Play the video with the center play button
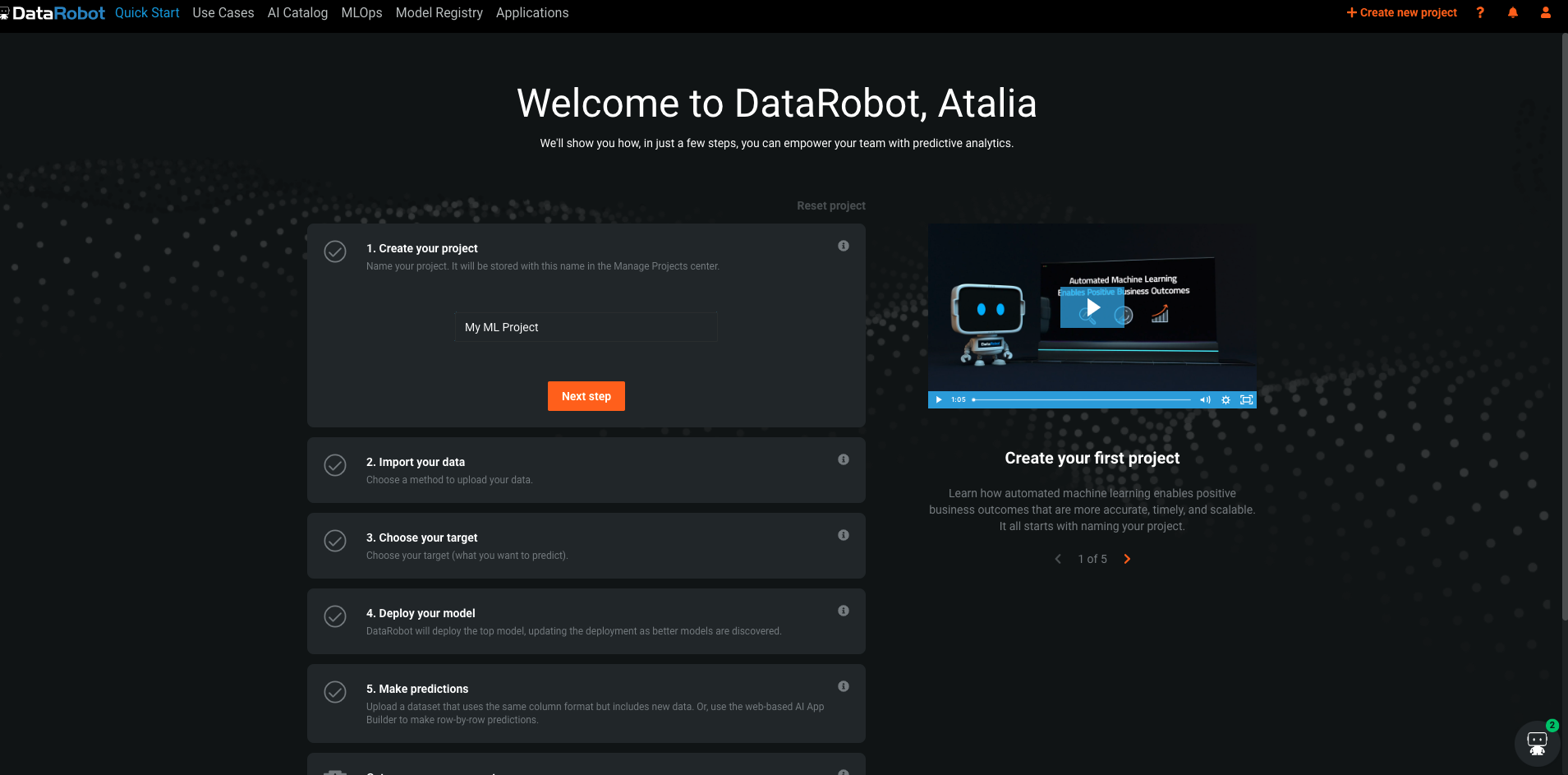This screenshot has height=775, width=1568. [1092, 308]
